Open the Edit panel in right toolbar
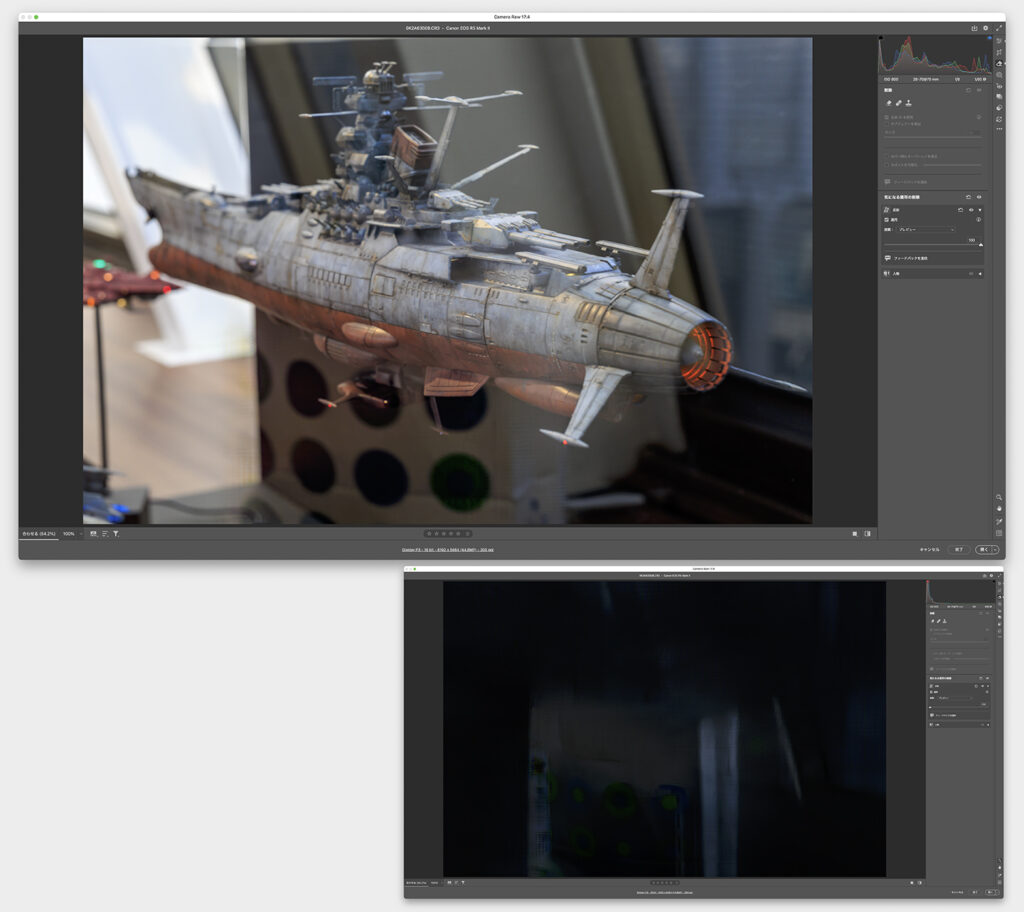Viewport: 1024px width, 912px height. click(999, 41)
